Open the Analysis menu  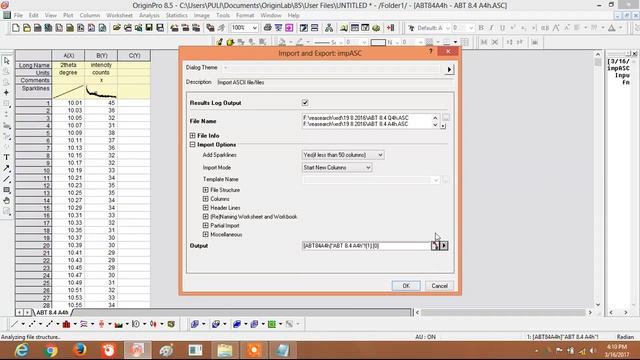149,16
